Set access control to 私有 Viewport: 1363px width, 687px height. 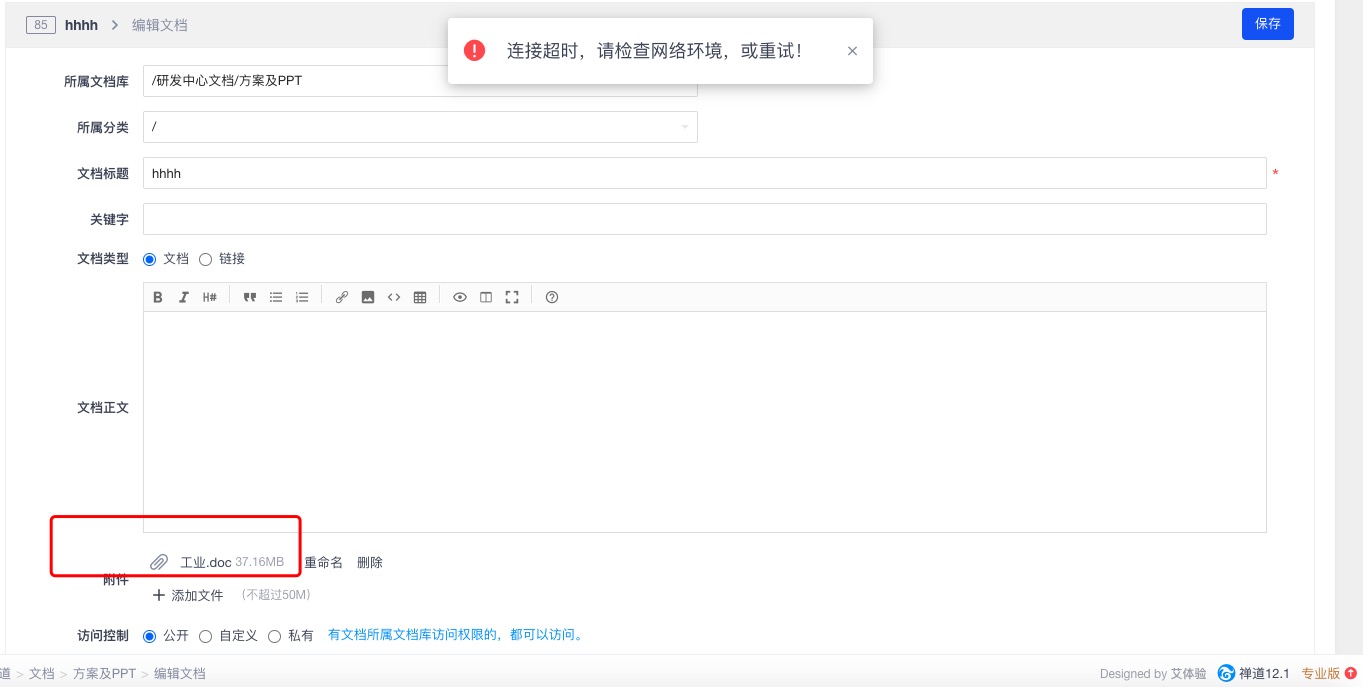tap(275, 636)
